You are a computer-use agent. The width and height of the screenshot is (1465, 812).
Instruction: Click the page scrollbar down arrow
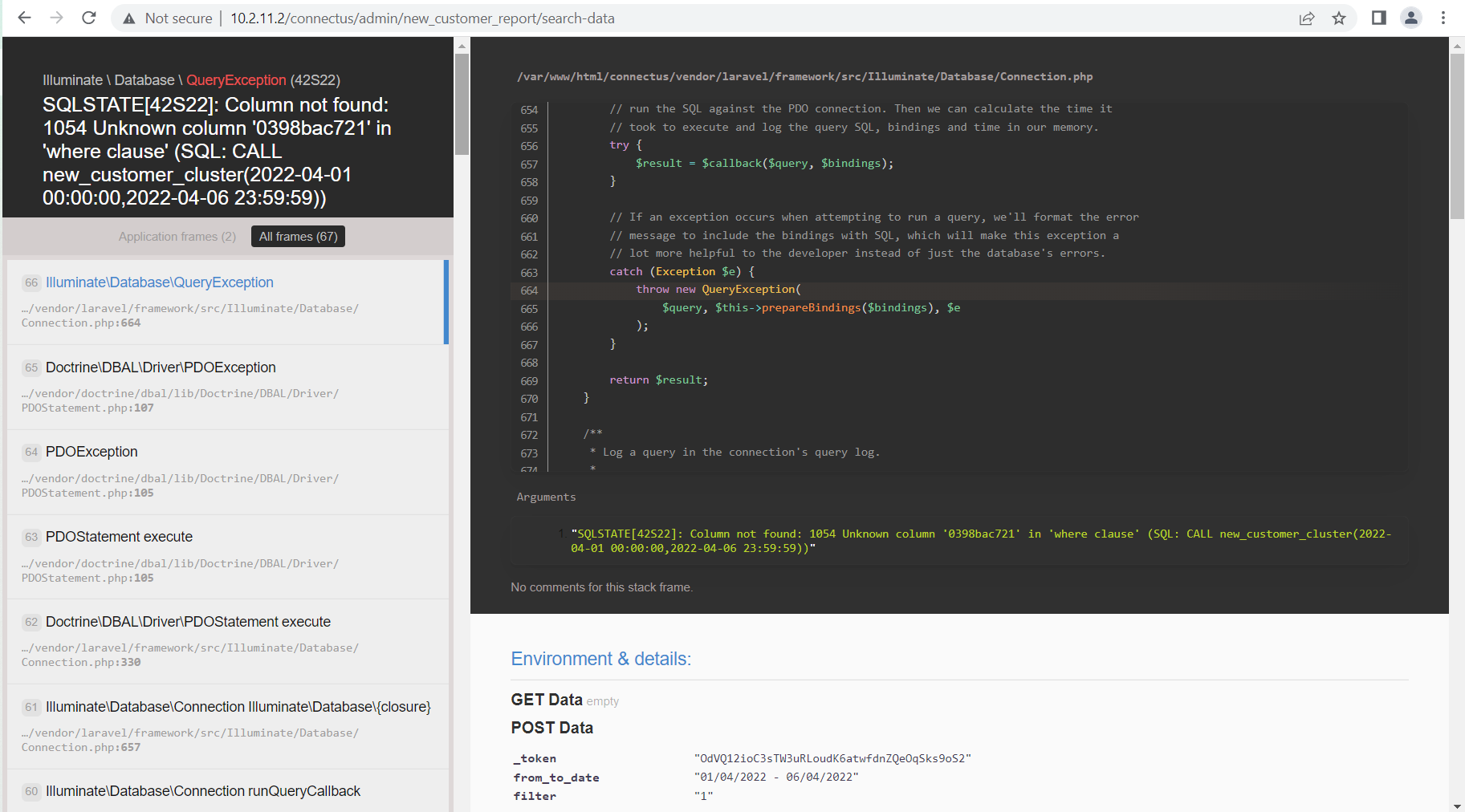[x=1457, y=806]
